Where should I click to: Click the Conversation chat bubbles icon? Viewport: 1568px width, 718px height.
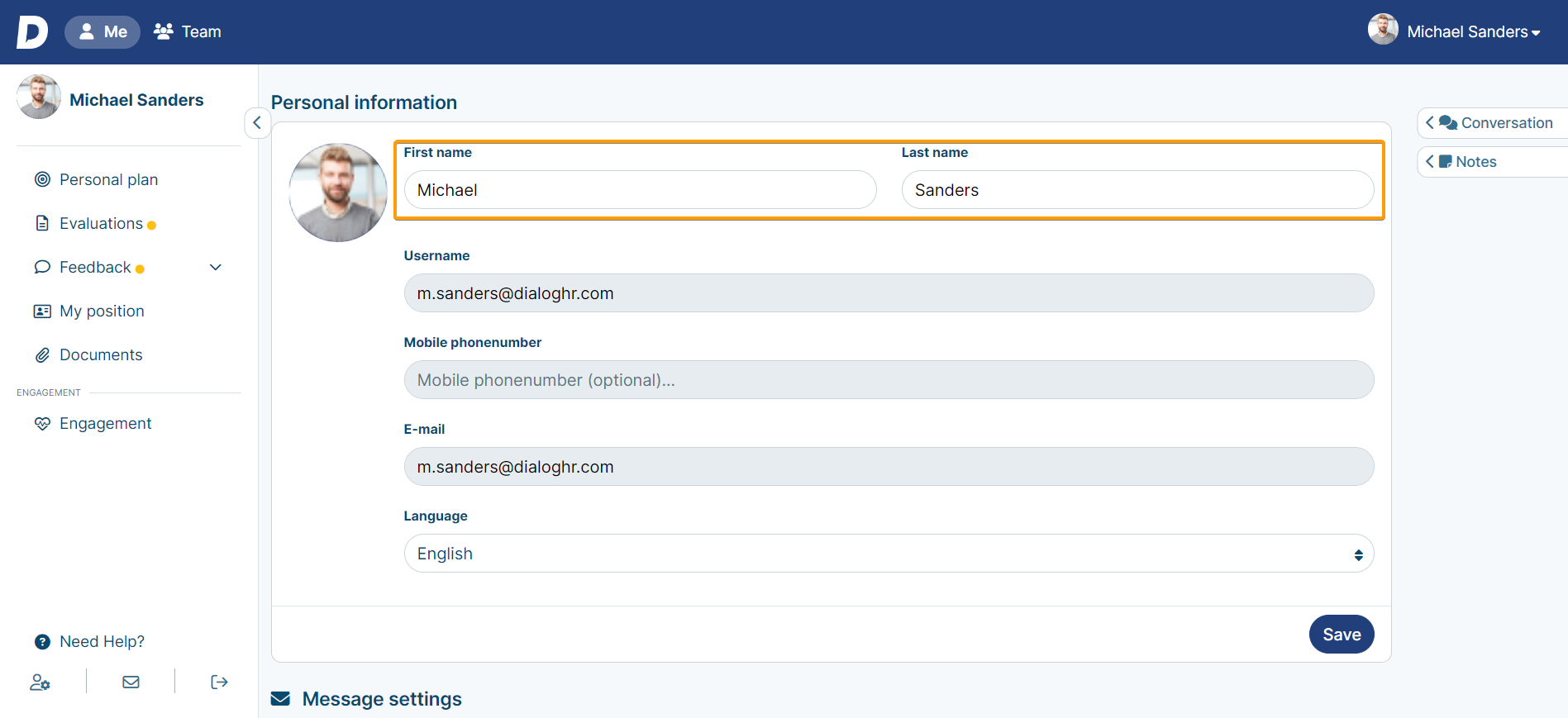tap(1447, 122)
